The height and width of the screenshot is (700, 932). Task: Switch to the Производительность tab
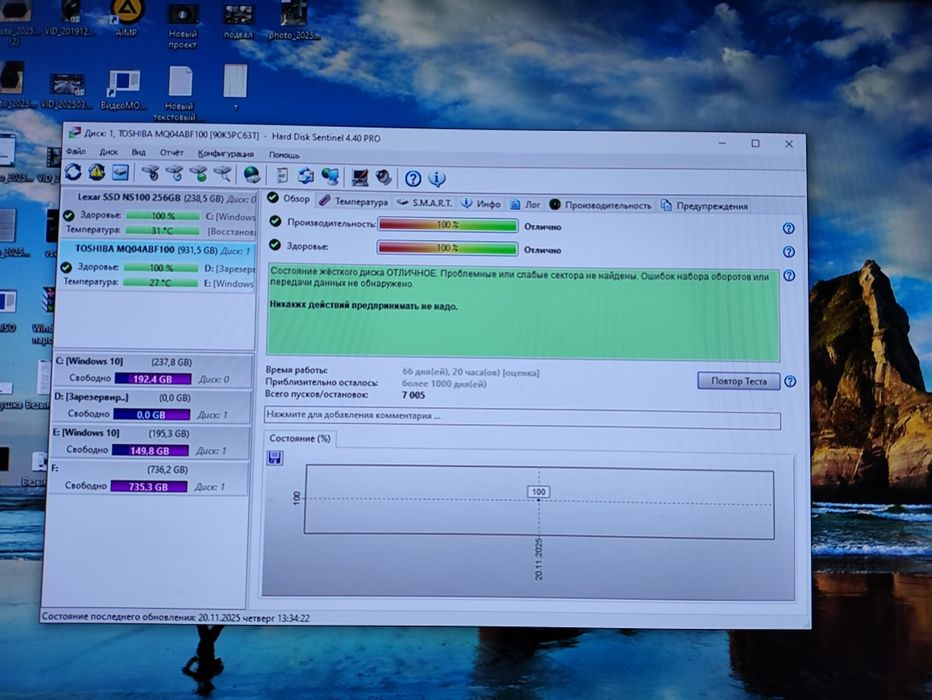point(600,205)
